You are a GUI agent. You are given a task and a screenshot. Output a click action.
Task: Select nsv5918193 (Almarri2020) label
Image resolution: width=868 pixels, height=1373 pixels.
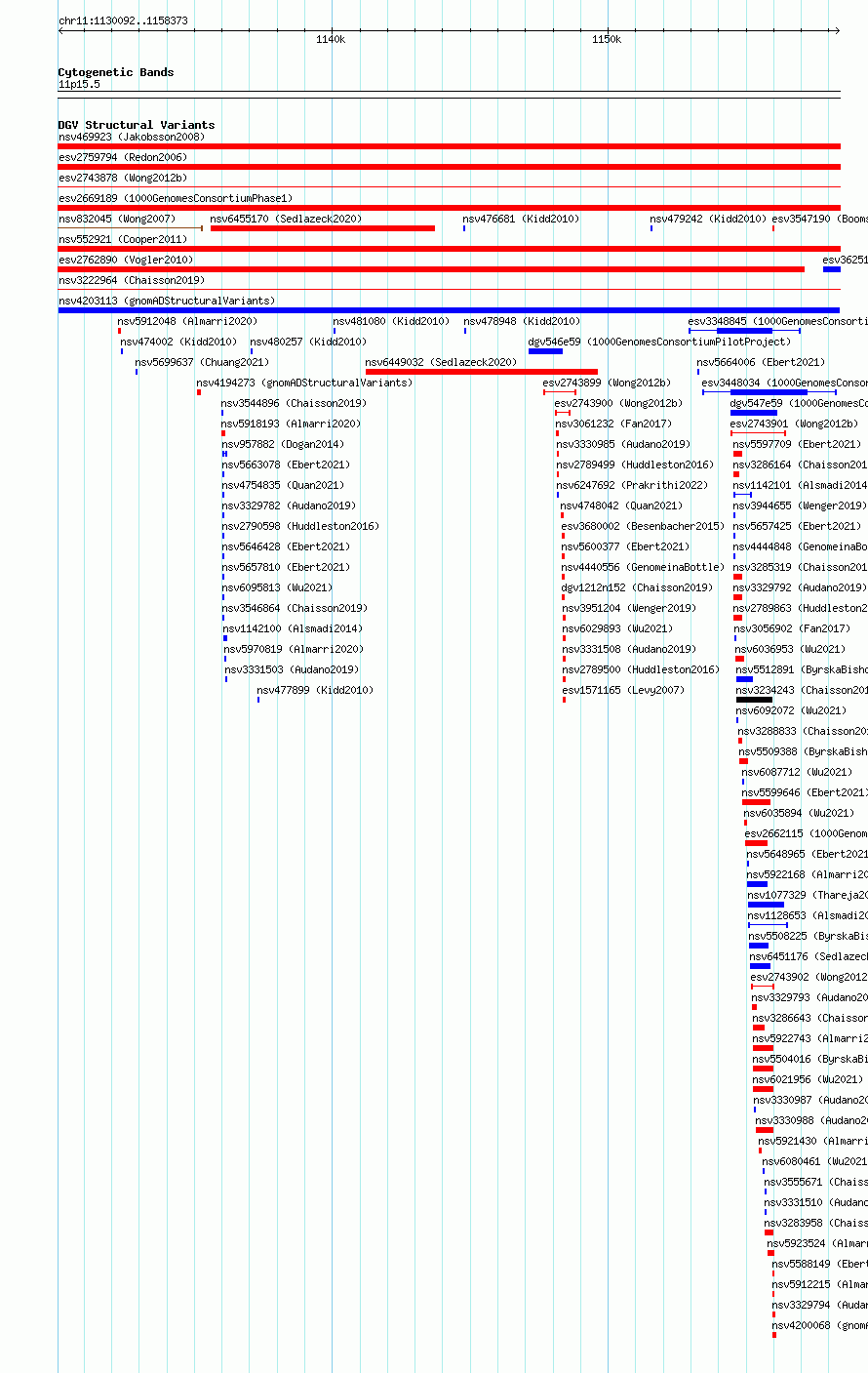pyautogui.click(x=291, y=424)
